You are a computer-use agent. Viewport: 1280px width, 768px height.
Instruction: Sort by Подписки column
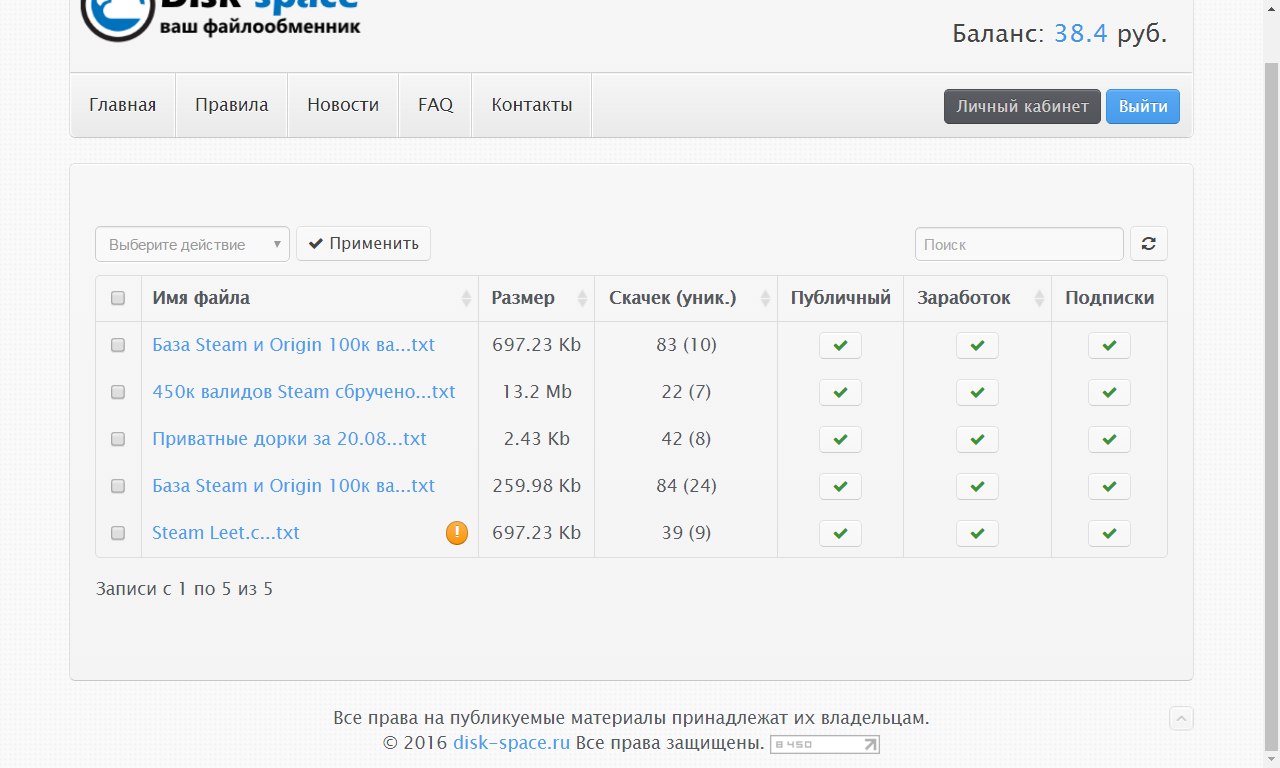(x=1109, y=298)
